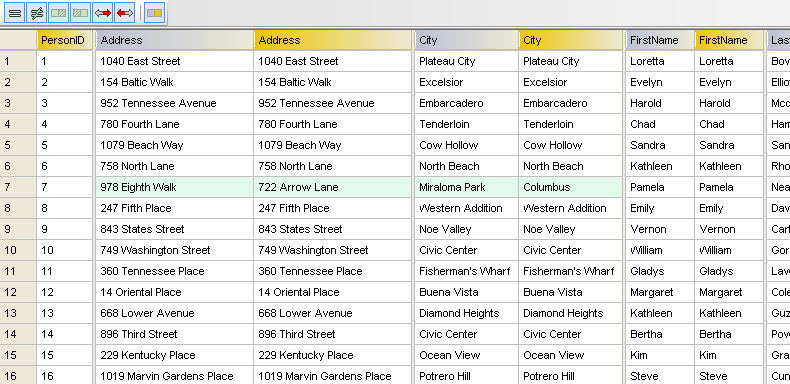Toggle rows only in left (hatched right) button
This screenshot has width=790, height=384.
click(x=58, y=13)
